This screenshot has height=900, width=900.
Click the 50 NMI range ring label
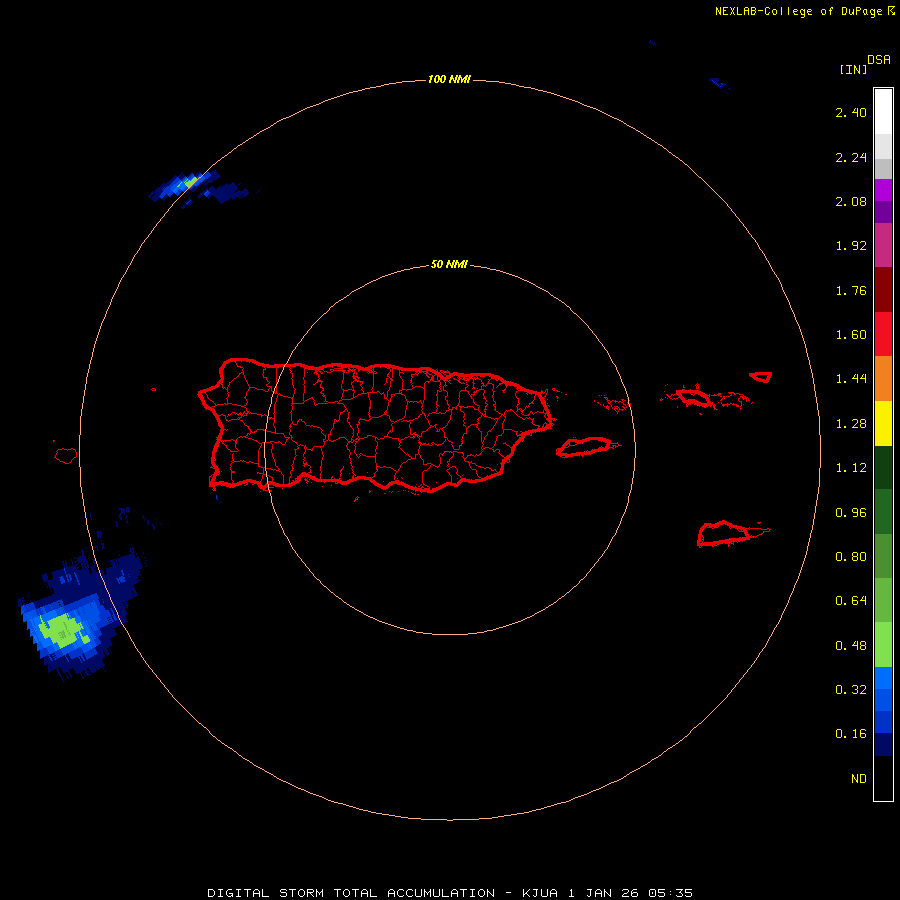[449, 265]
